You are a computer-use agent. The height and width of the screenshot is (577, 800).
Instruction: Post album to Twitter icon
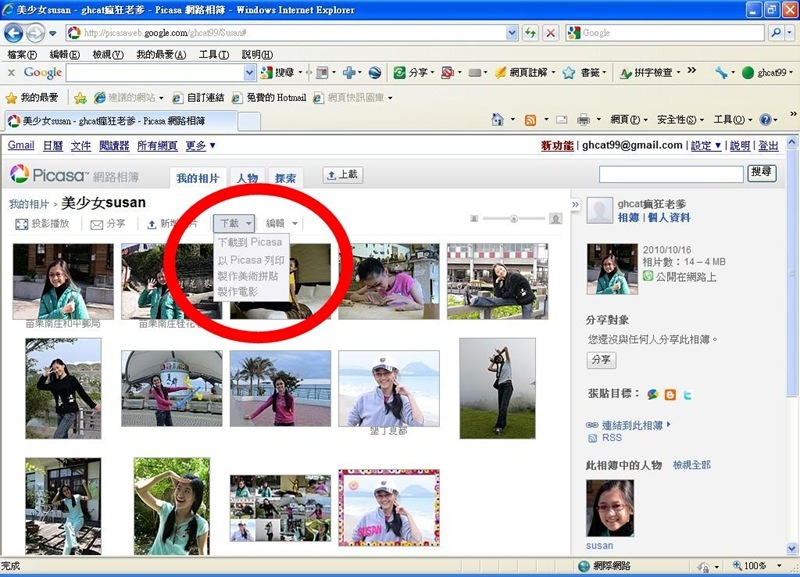tap(688, 394)
